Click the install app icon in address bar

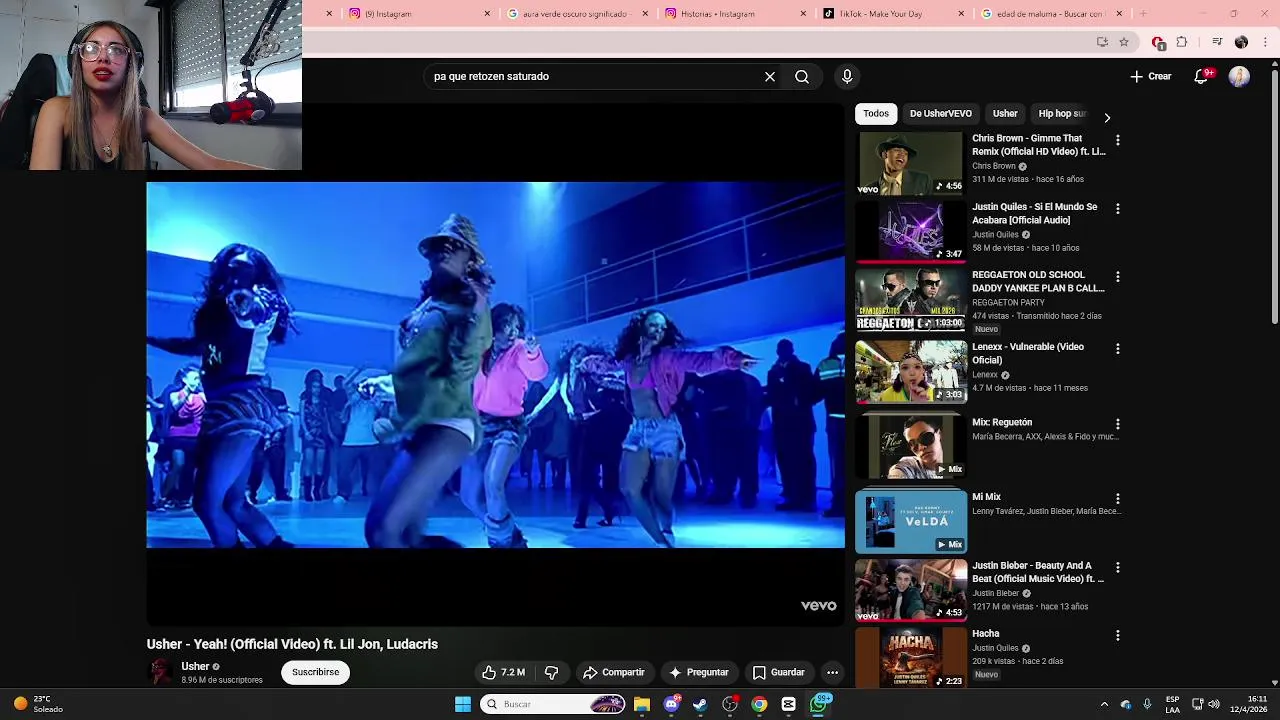click(x=1102, y=42)
